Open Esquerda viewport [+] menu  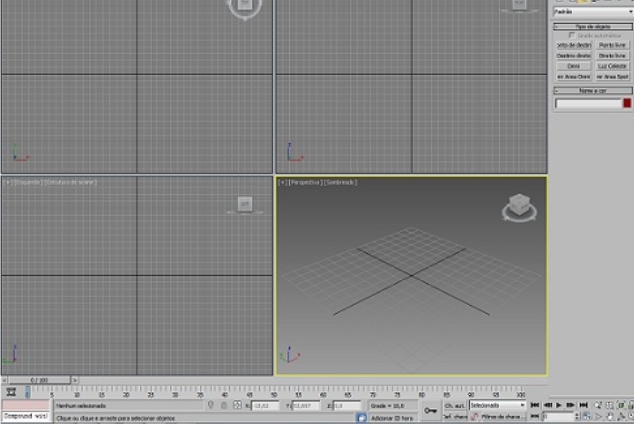click(x=8, y=182)
